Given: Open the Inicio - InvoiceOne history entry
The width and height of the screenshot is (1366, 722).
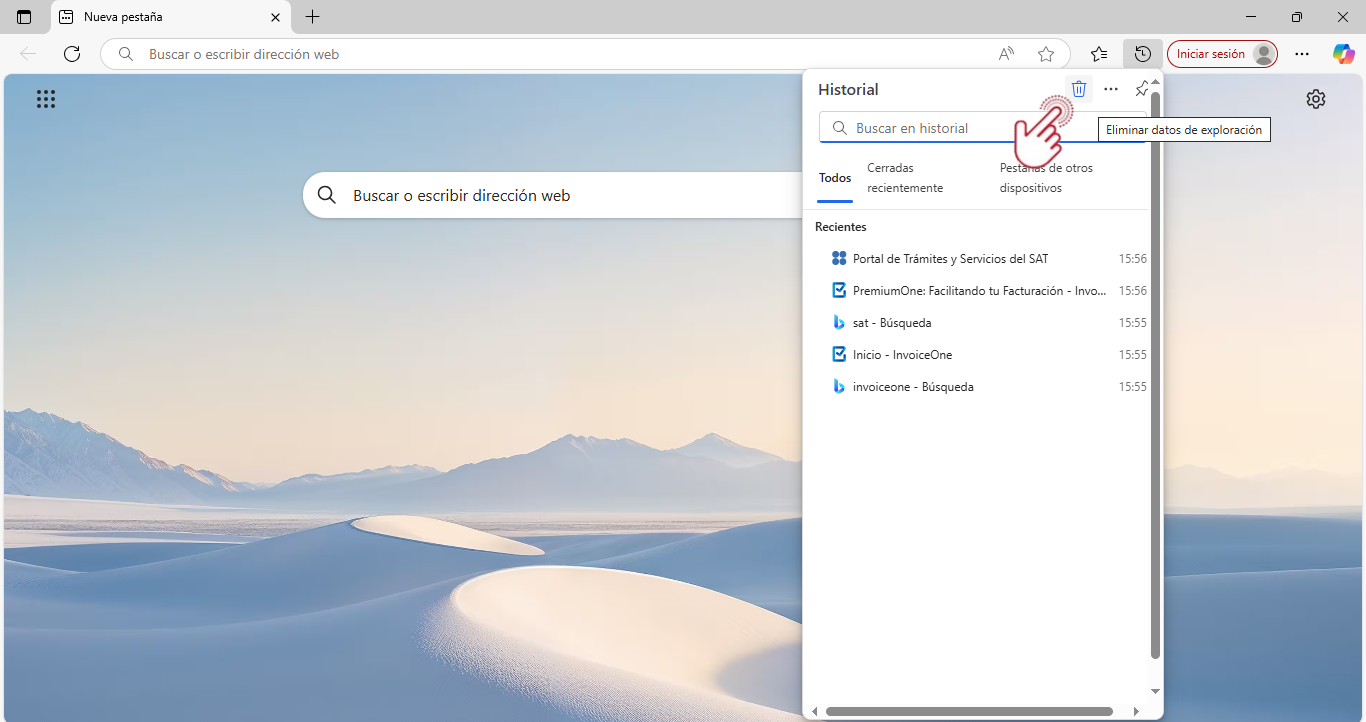Looking at the screenshot, I should [x=902, y=355].
